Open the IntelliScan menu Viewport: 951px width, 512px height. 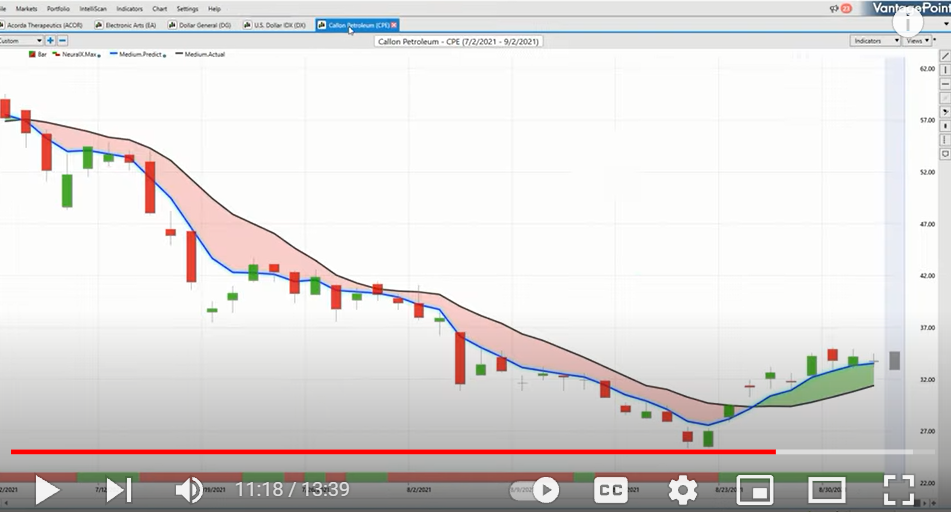point(93,8)
